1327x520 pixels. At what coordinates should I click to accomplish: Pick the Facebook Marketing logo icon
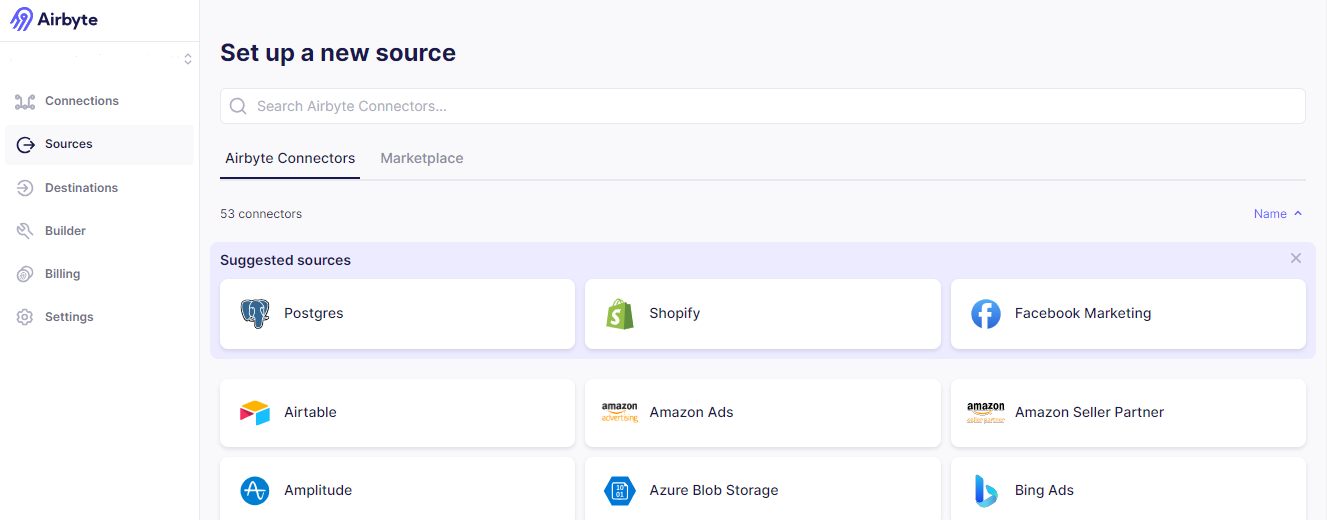(986, 314)
